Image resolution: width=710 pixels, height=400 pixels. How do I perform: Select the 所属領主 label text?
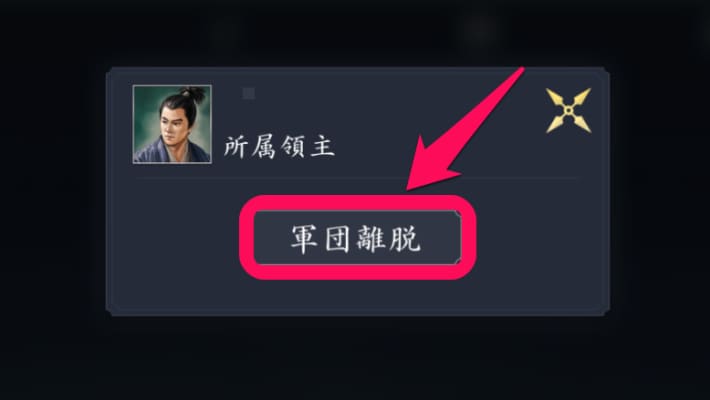[279, 147]
